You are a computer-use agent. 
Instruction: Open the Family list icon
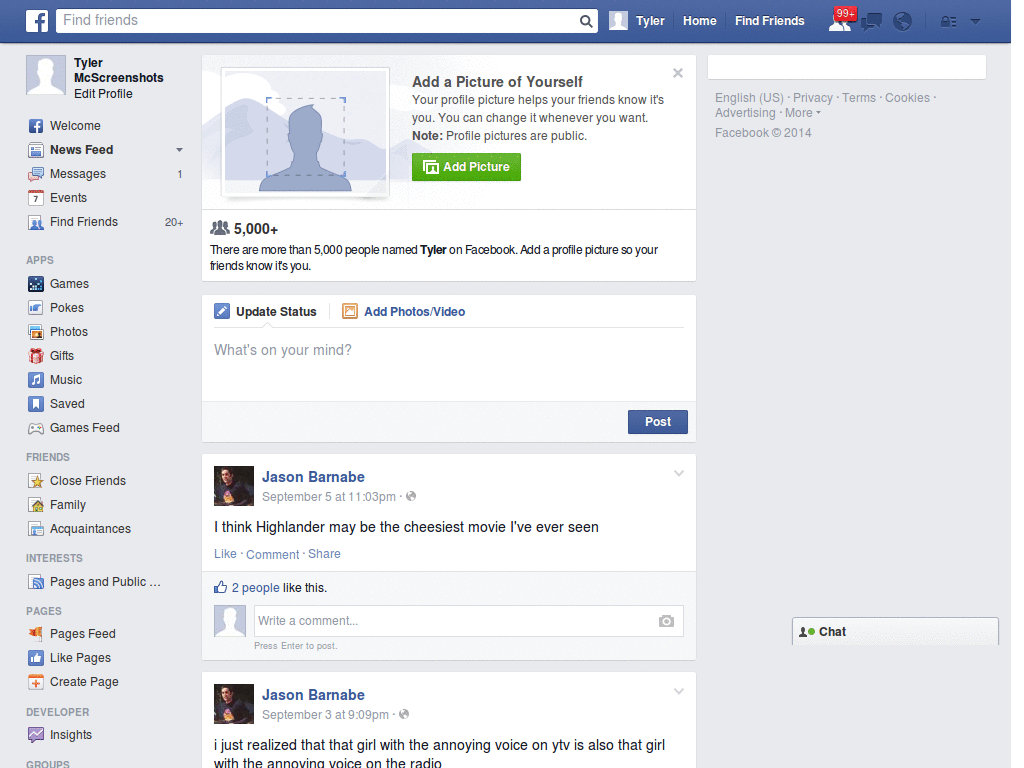pyautogui.click(x=36, y=505)
